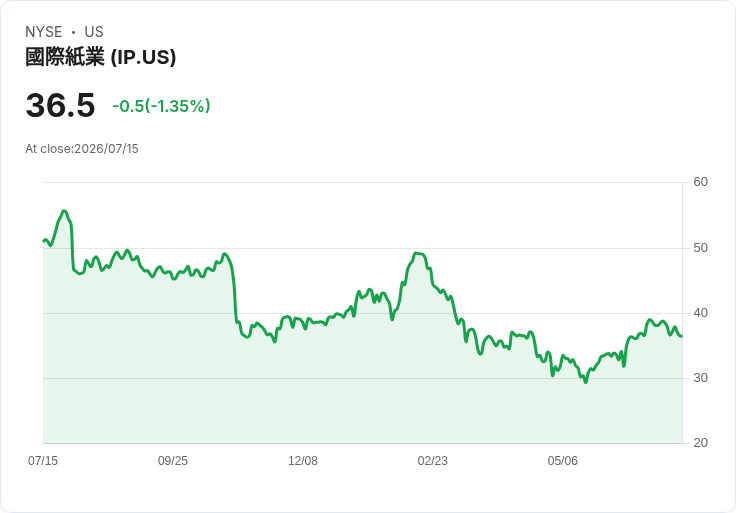Click the stock title 國際紙業 (IP.US)
This screenshot has height=513, width=736.
100,57
